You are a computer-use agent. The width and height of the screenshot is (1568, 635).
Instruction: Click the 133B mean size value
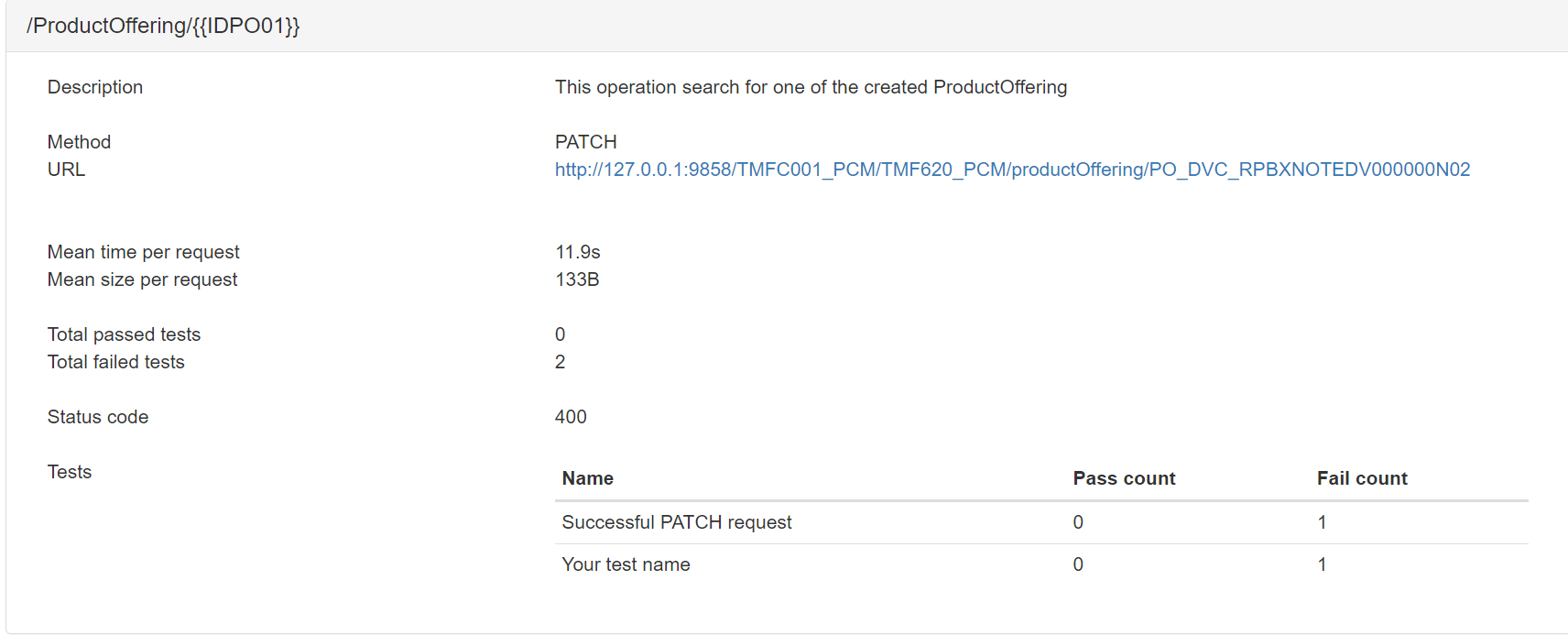click(x=577, y=279)
